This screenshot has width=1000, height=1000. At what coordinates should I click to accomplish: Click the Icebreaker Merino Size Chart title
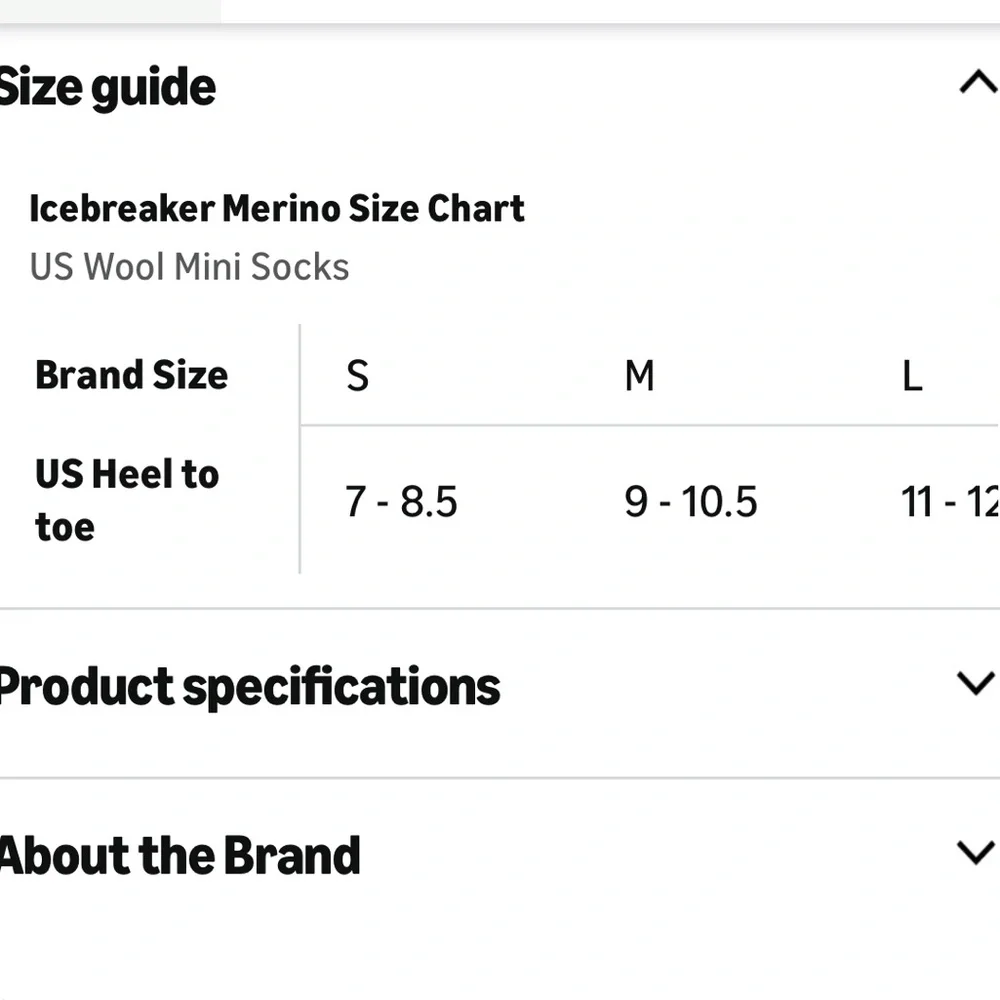[x=277, y=209]
